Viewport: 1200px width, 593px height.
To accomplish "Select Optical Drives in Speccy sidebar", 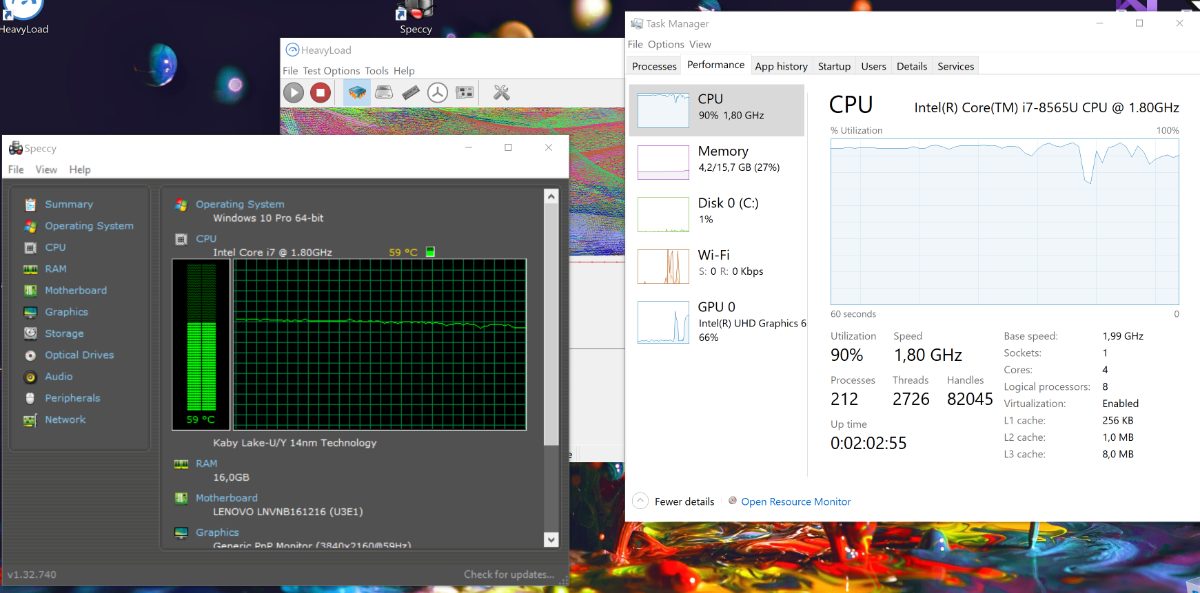I will coord(79,355).
